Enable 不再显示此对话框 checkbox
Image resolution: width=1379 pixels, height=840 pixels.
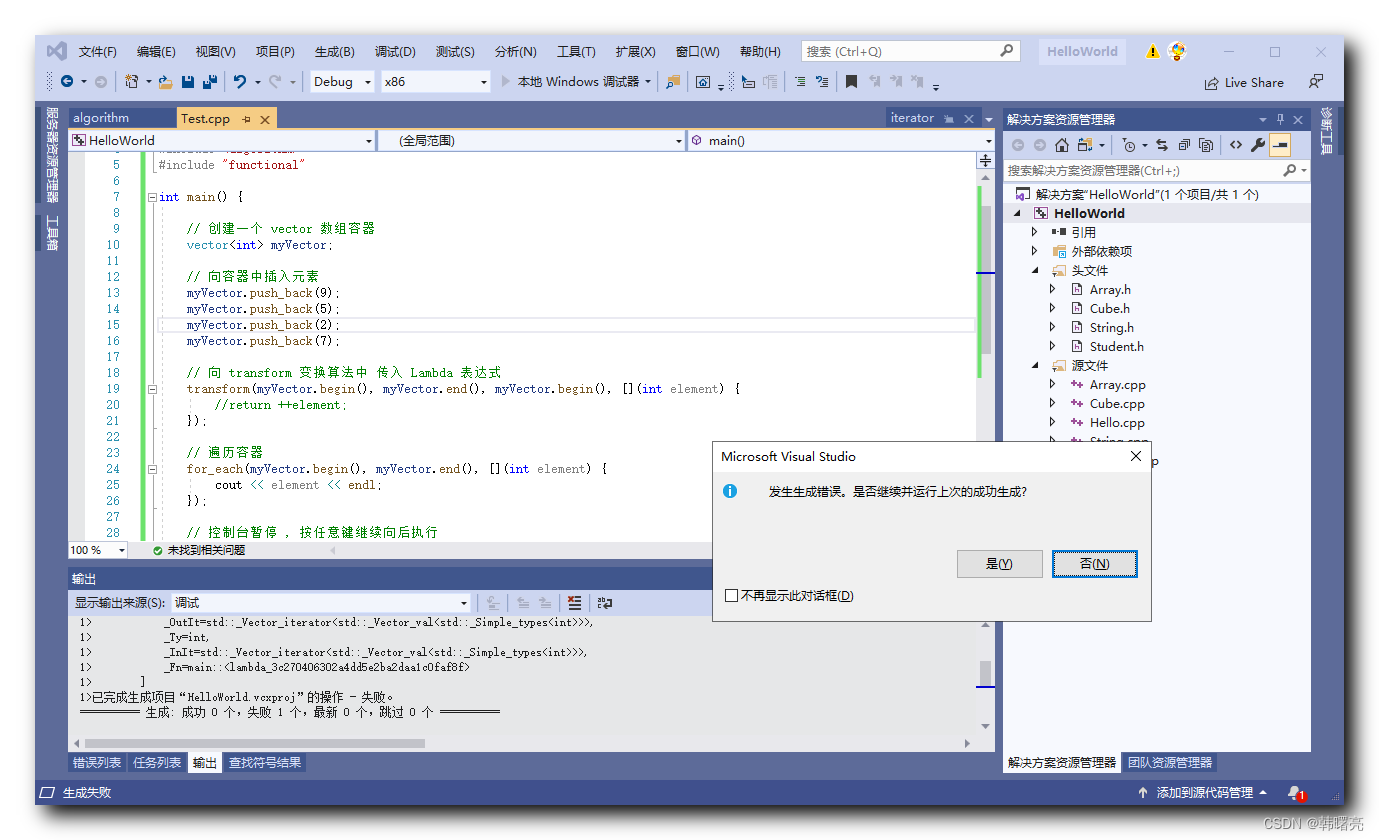pyautogui.click(x=731, y=596)
